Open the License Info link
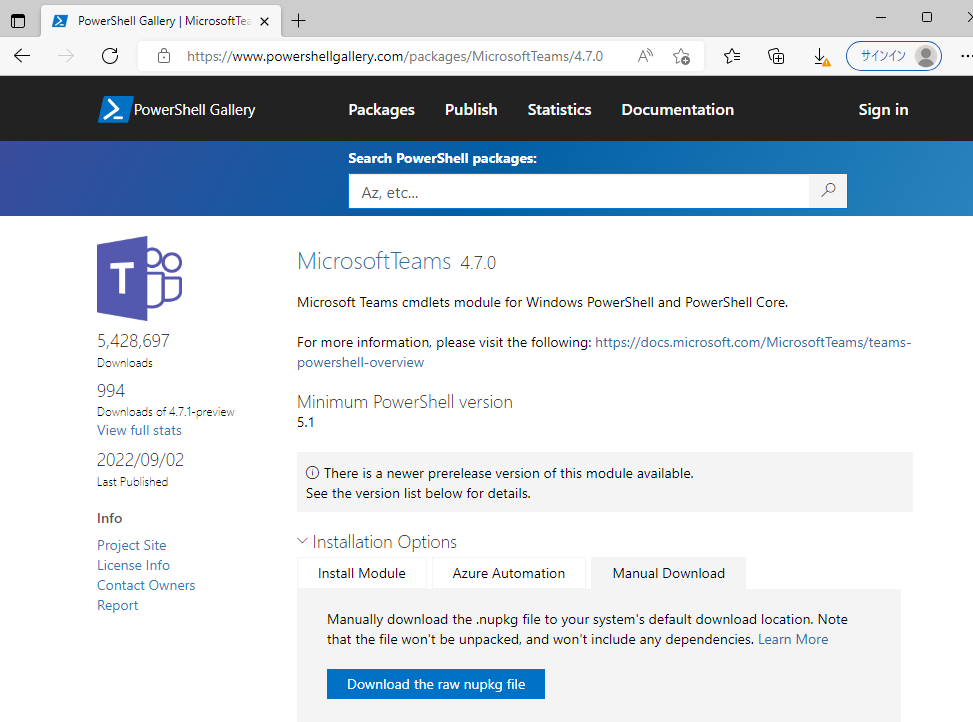Screen dimensions: 973x722 pyautogui.click(x=133, y=565)
